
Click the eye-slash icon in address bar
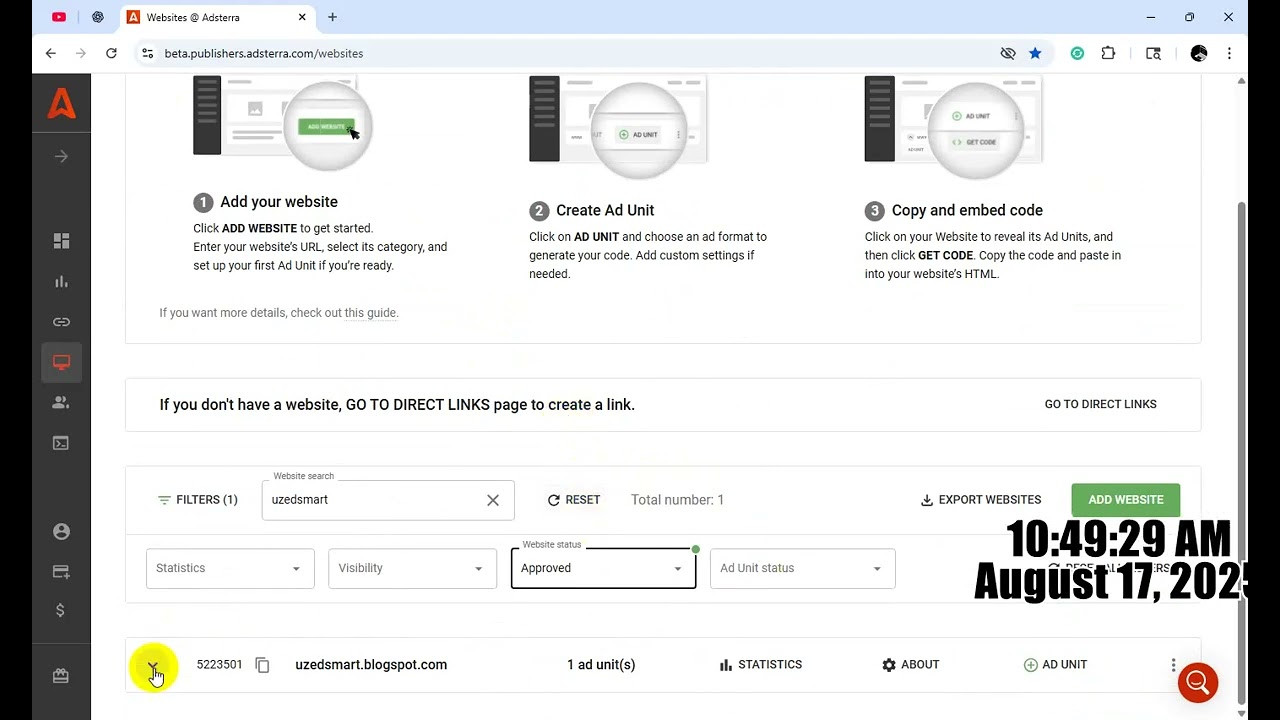tap(1008, 53)
